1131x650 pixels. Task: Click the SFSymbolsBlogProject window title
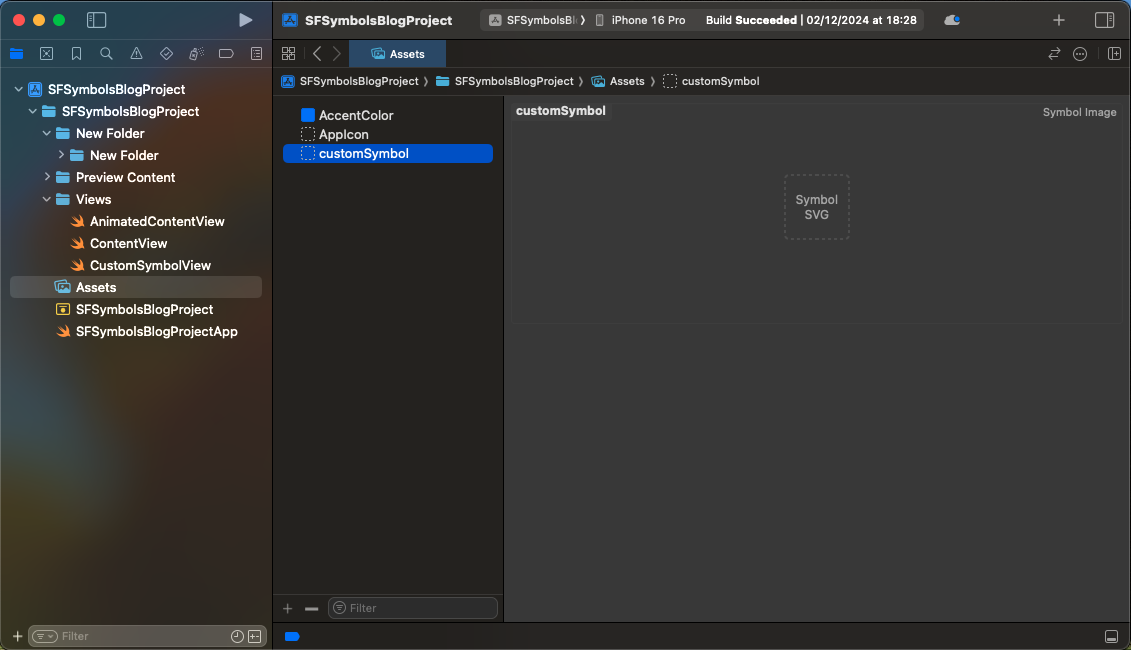point(379,20)
